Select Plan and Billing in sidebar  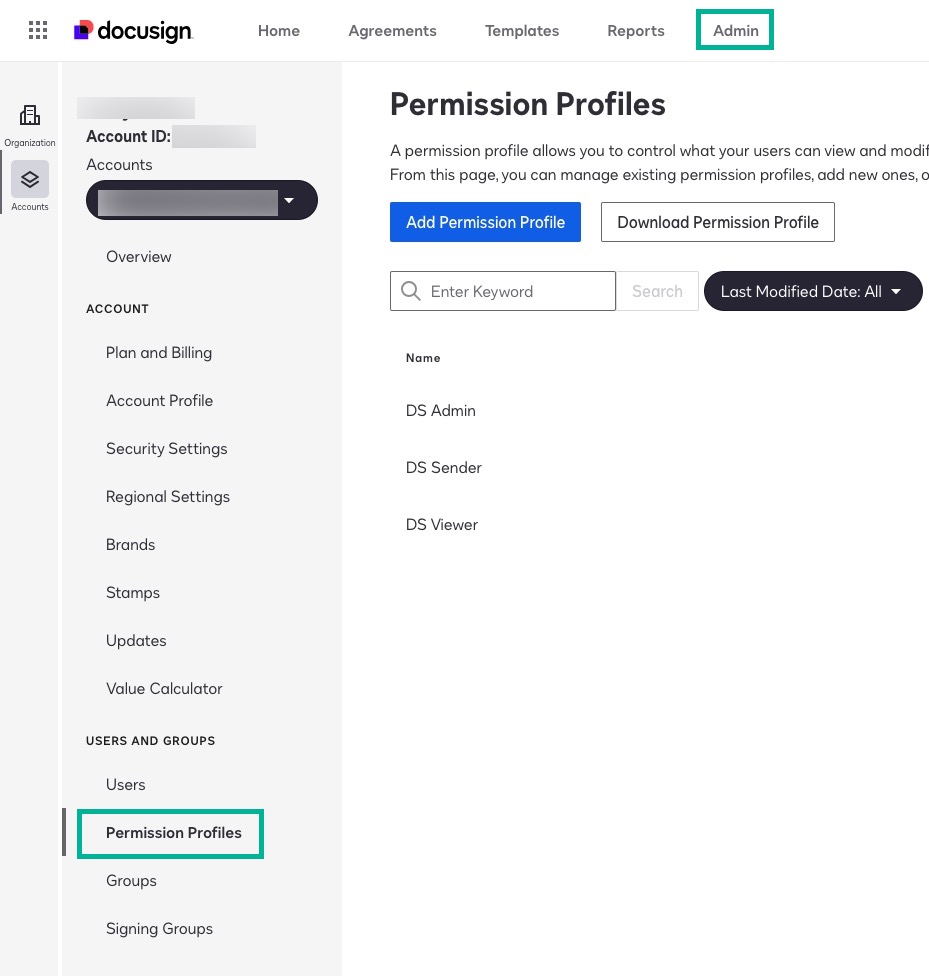tap(159, 352)
